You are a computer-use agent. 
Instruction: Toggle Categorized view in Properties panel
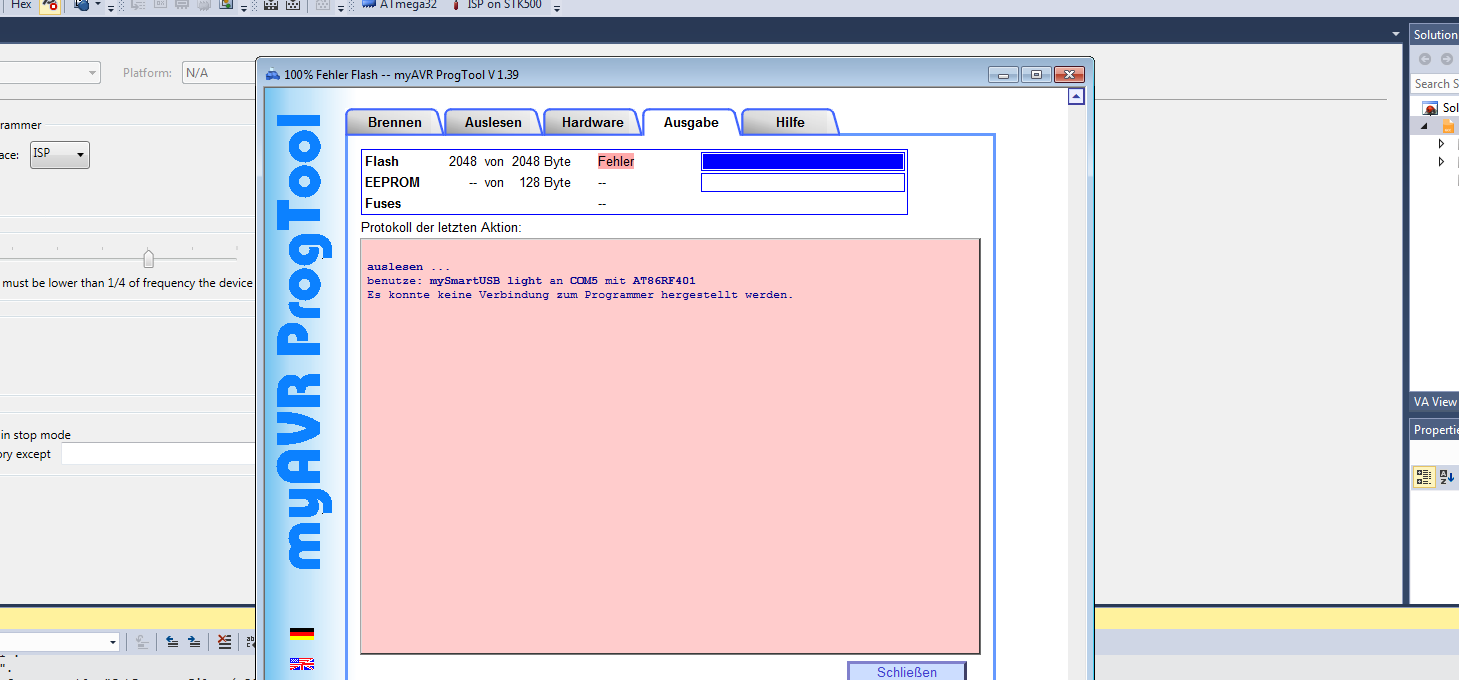(x=1424, y=477)
